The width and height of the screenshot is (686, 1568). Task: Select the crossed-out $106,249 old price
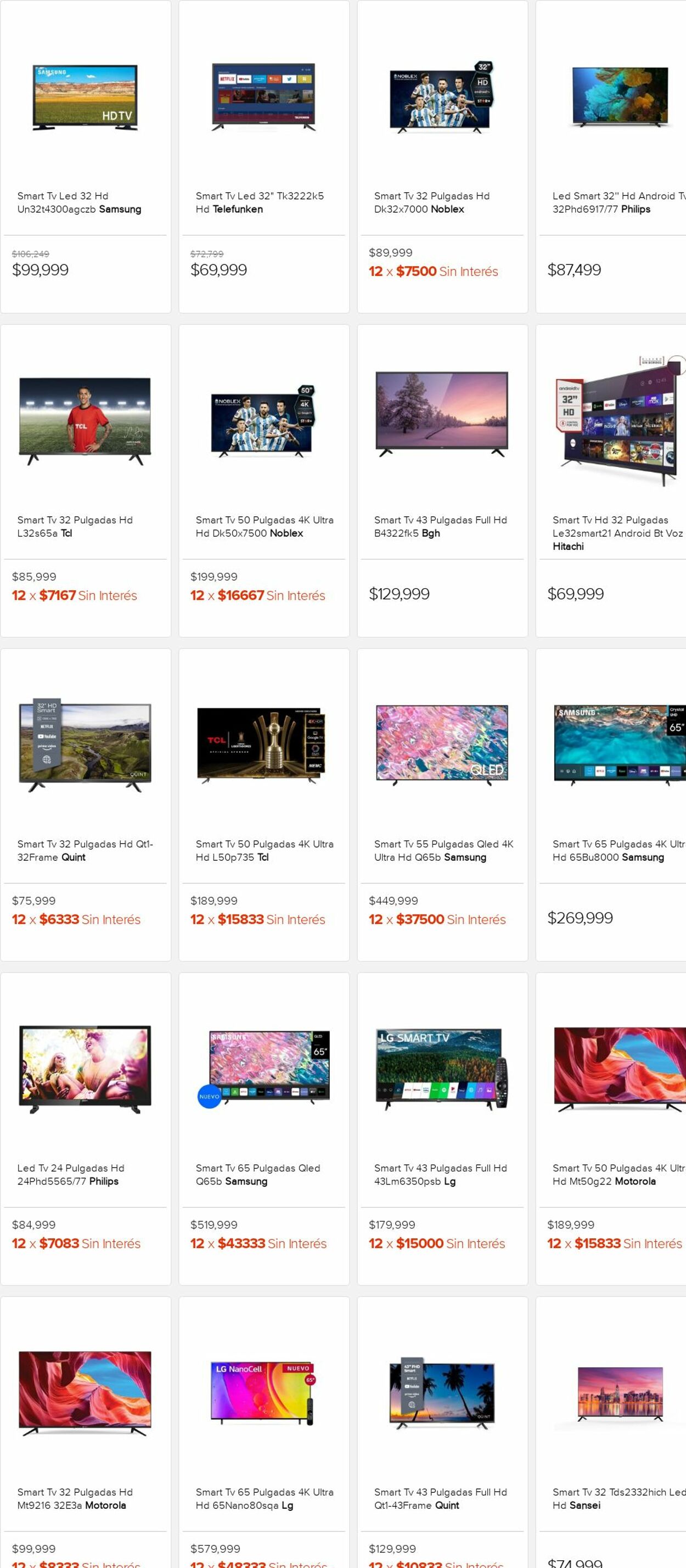point(30,254)
